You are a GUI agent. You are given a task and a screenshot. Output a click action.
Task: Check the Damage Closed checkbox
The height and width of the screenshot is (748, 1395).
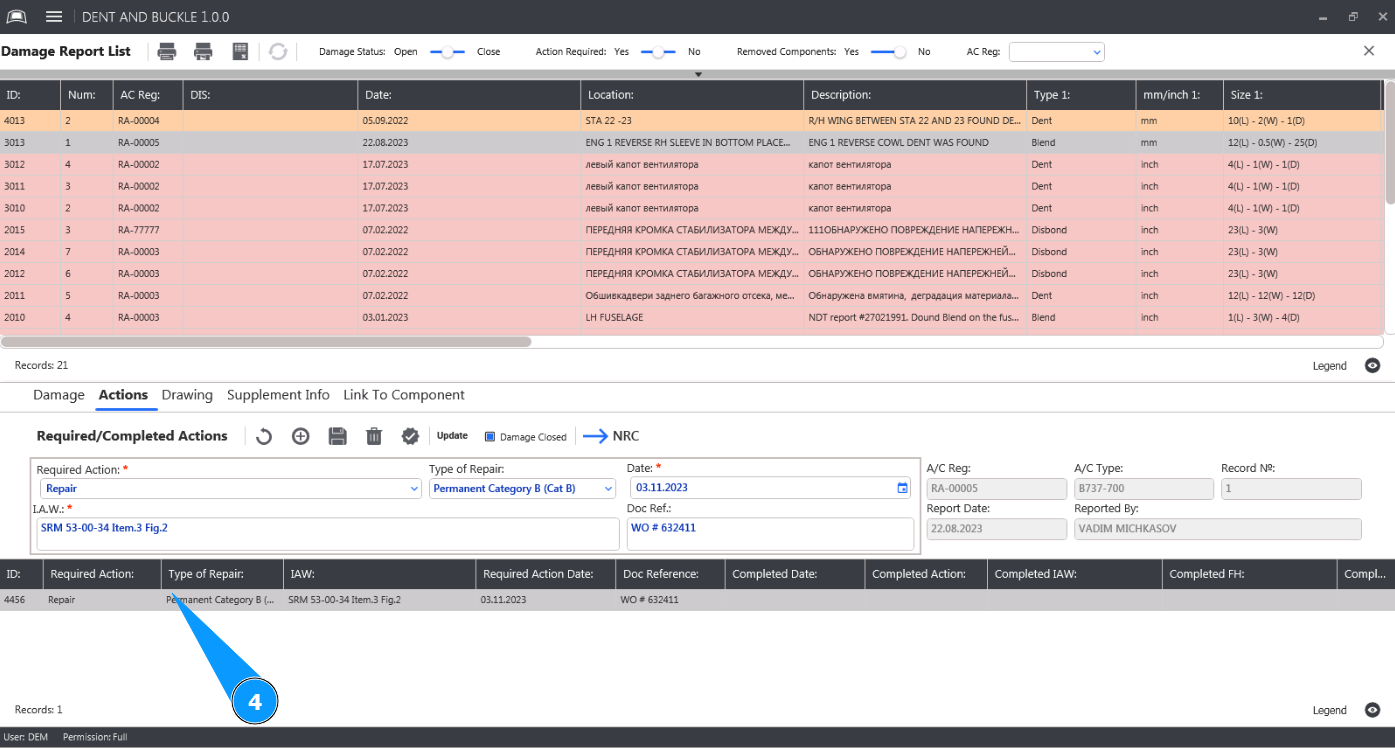[x=490, y=437]
